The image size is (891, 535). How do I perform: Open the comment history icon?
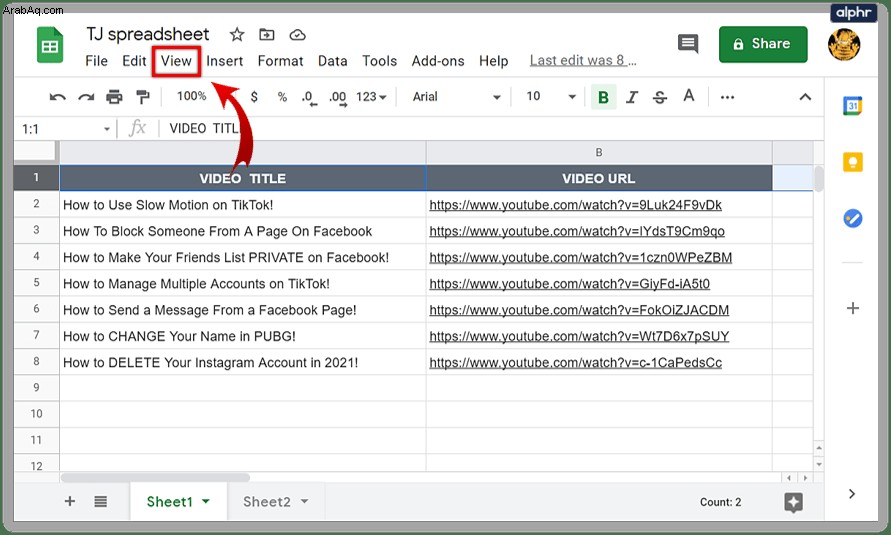click(688, 44)
